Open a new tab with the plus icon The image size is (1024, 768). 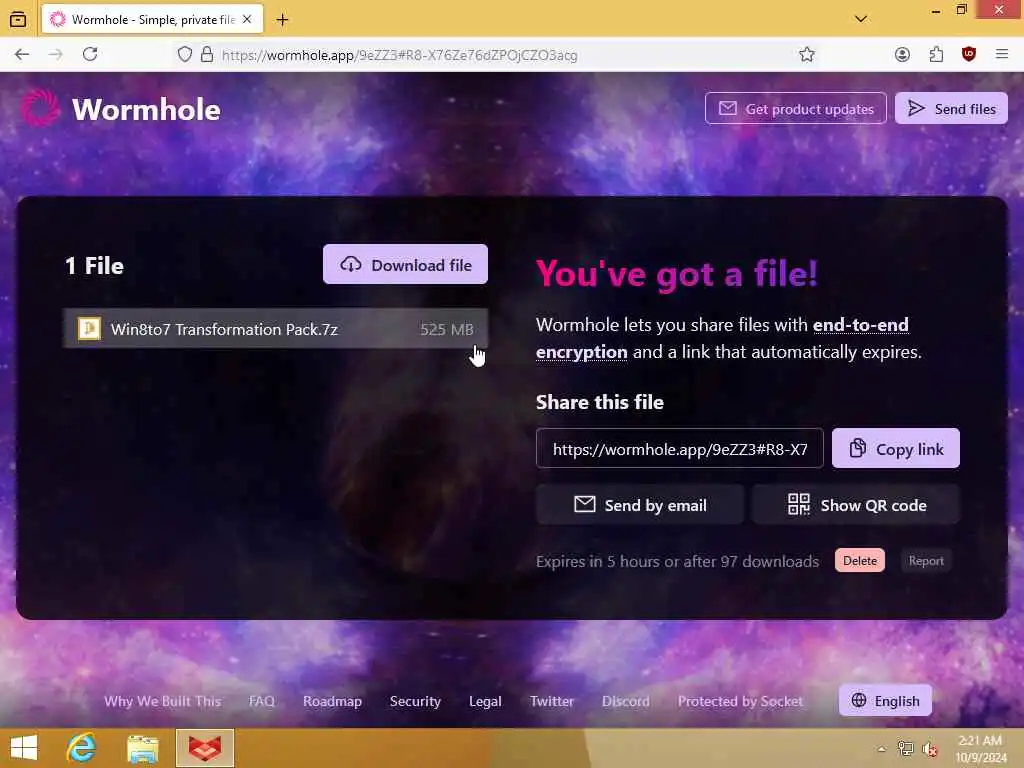(x=282, y=20)
